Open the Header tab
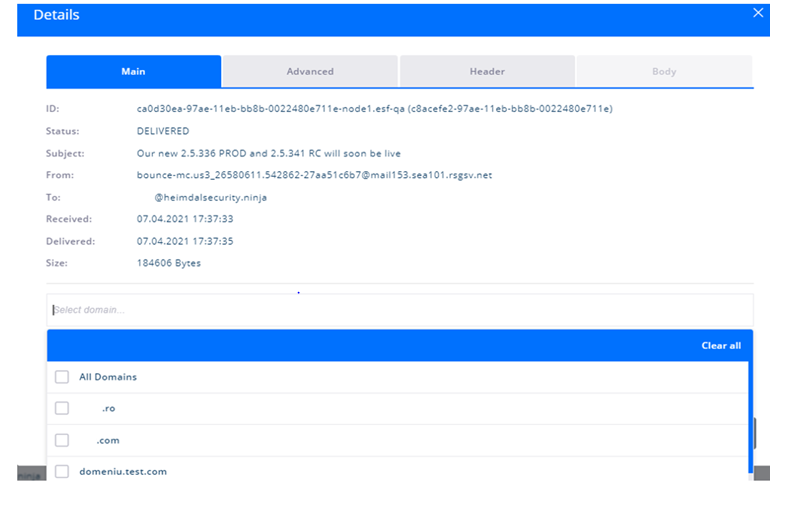793x509 pixels. [x=487, y=72]
